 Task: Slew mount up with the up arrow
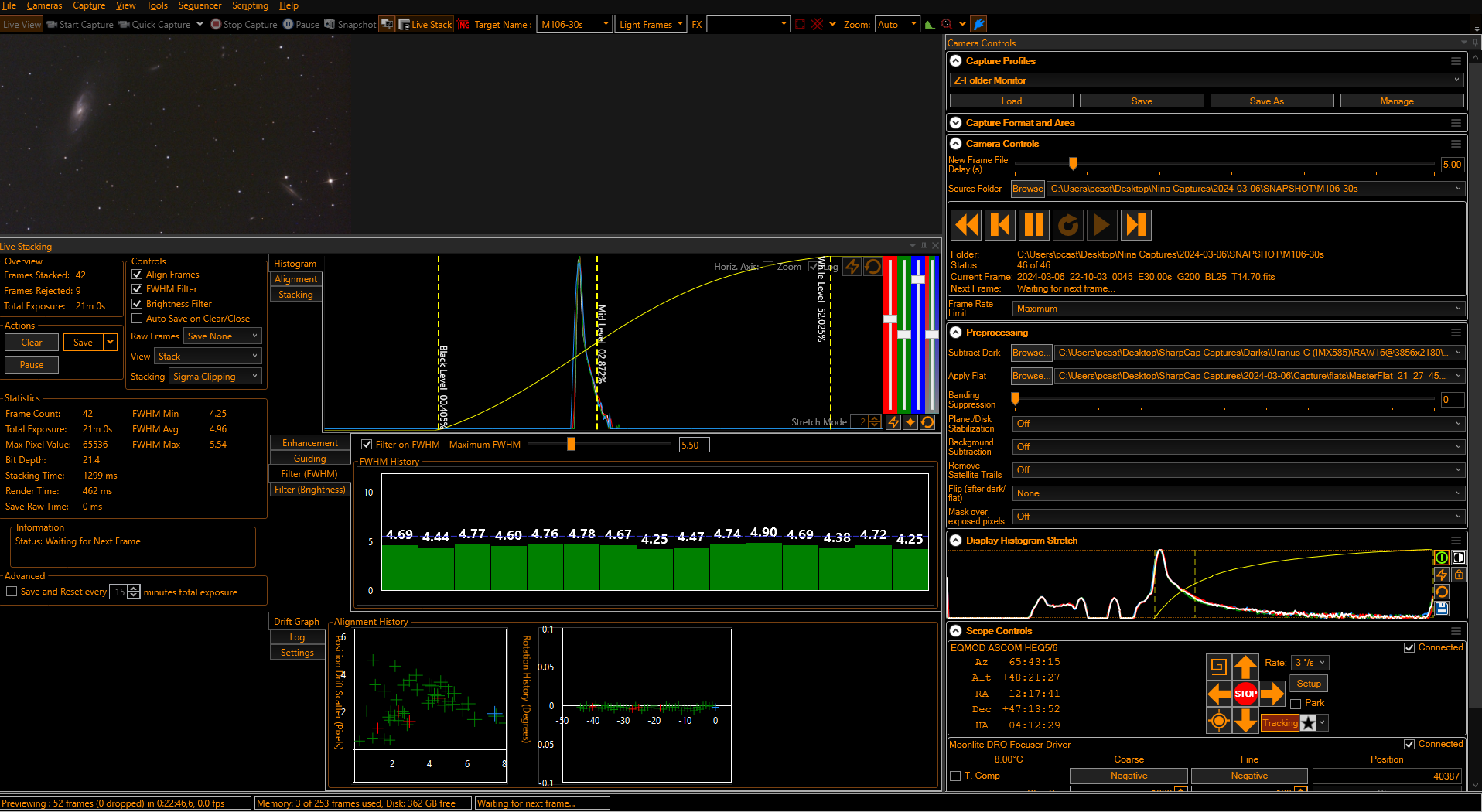pos(1245,667)
